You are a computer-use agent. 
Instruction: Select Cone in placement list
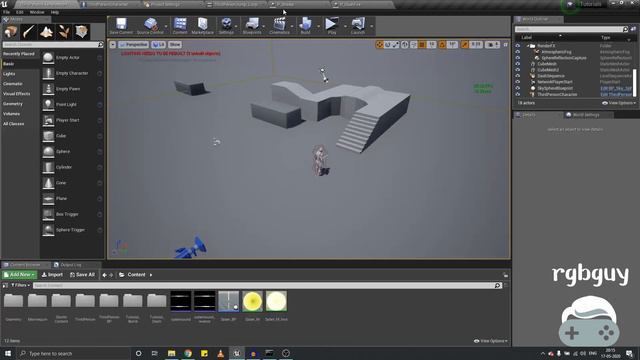tap(72, 183)
